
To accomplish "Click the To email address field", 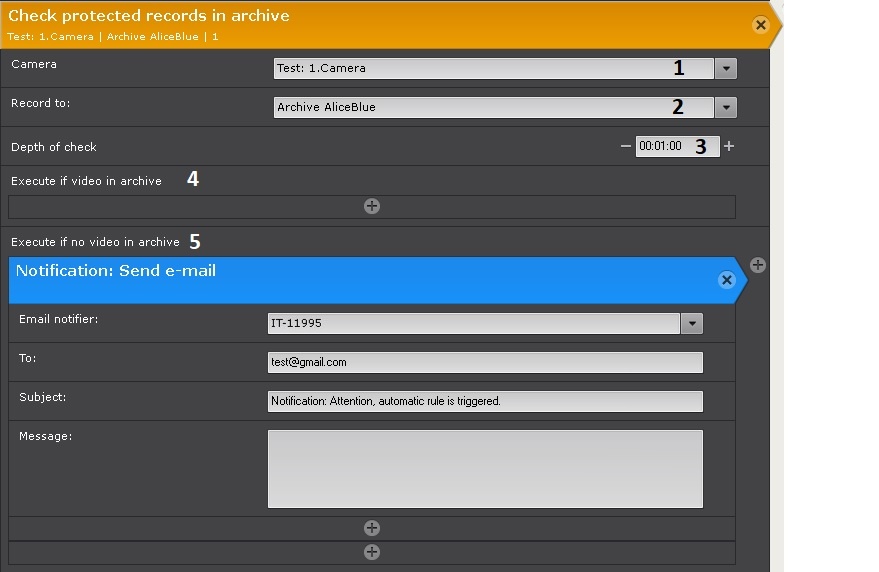I will (485, 362).
